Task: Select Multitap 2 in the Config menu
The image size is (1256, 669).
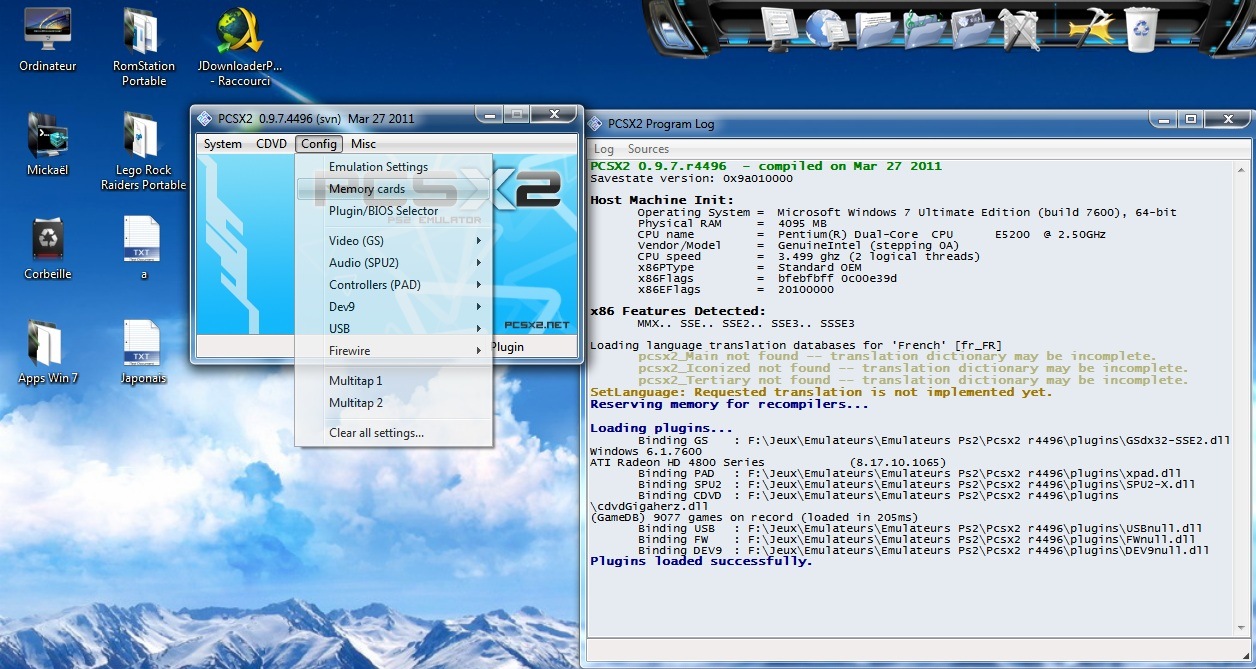Action: [393, 403]
